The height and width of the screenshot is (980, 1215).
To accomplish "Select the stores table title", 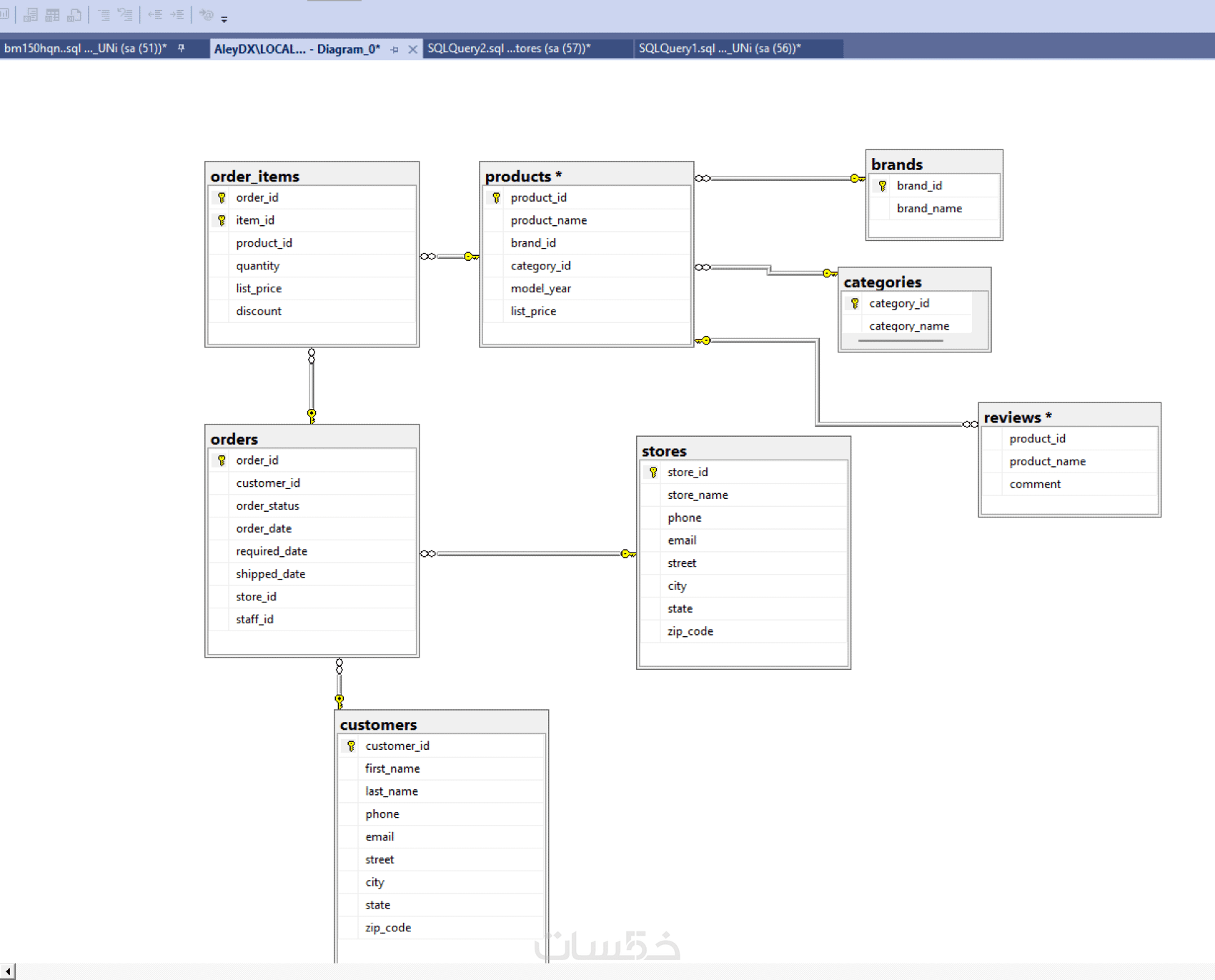I will click(664, 451).
